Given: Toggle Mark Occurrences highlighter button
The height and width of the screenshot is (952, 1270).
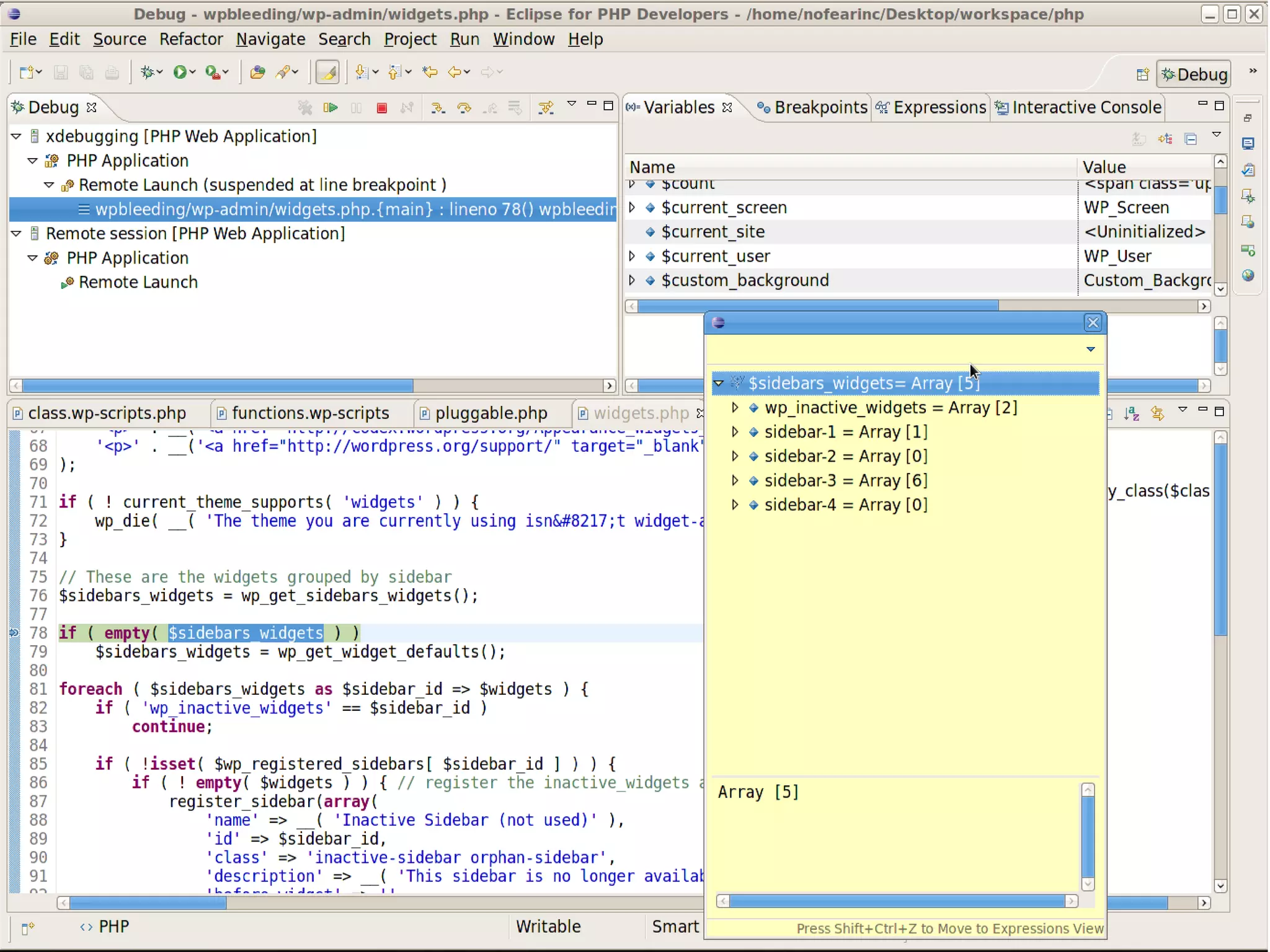Looking at the screenshot, I should (x=327, y=73).
